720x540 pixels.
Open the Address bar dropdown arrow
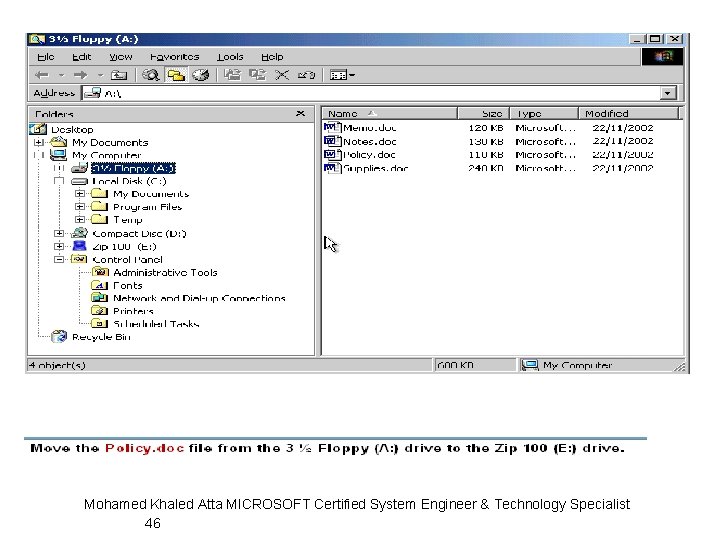668,93
